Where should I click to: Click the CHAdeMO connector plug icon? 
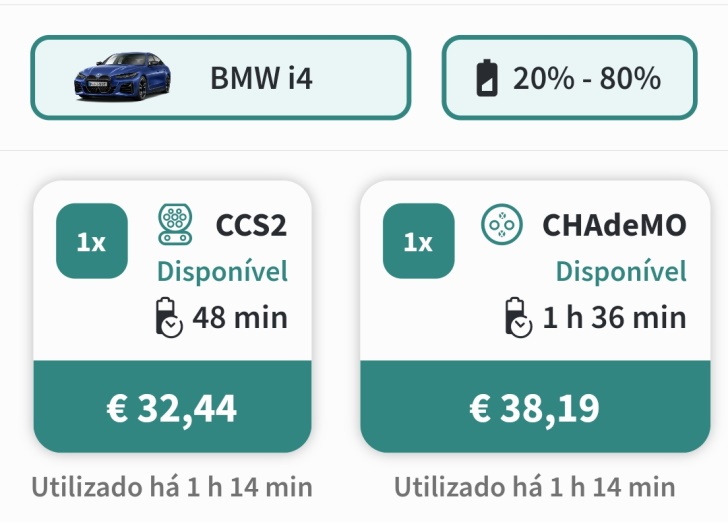point(501,225)
